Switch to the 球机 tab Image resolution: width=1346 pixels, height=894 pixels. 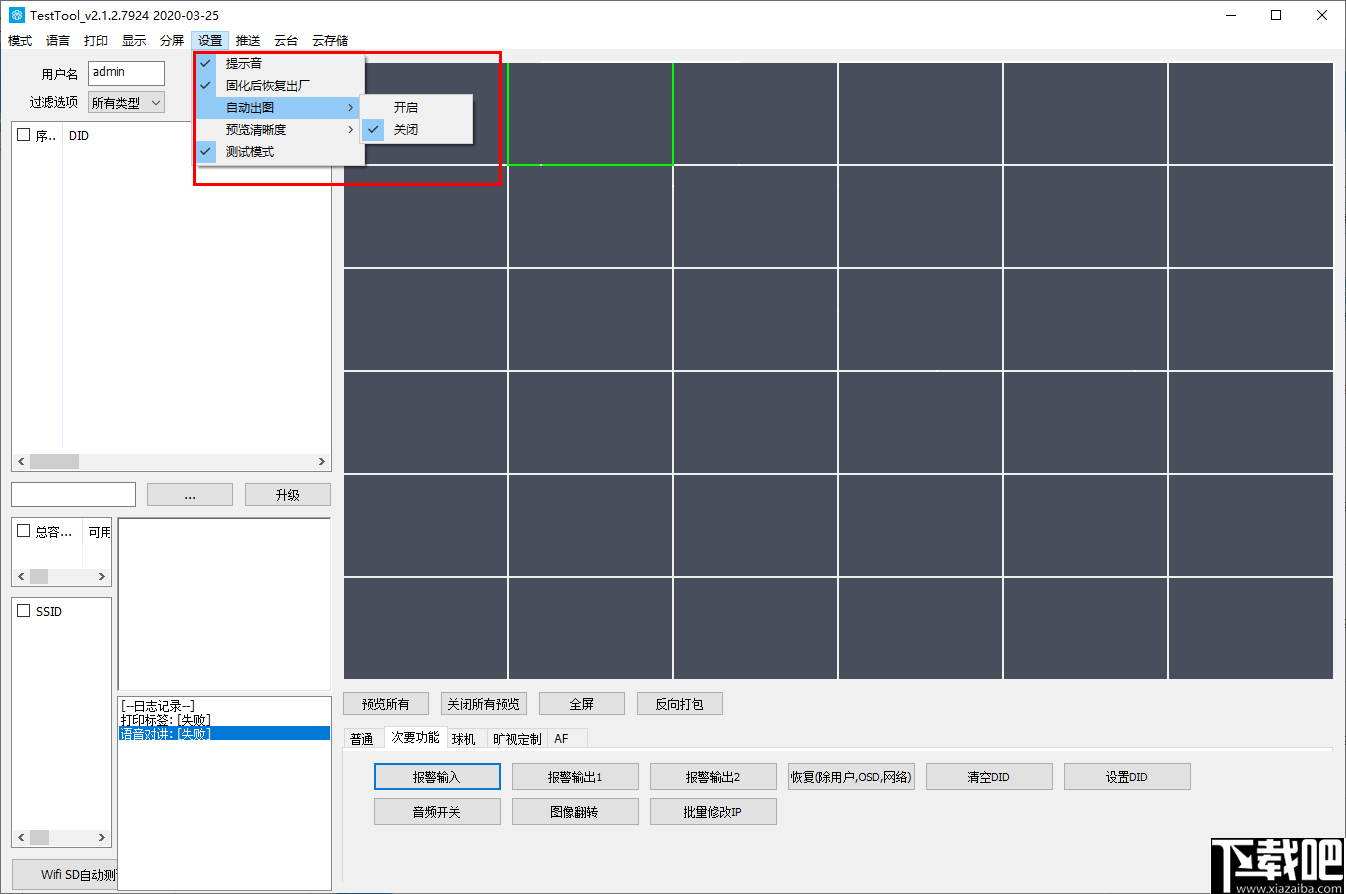[466, 738]
